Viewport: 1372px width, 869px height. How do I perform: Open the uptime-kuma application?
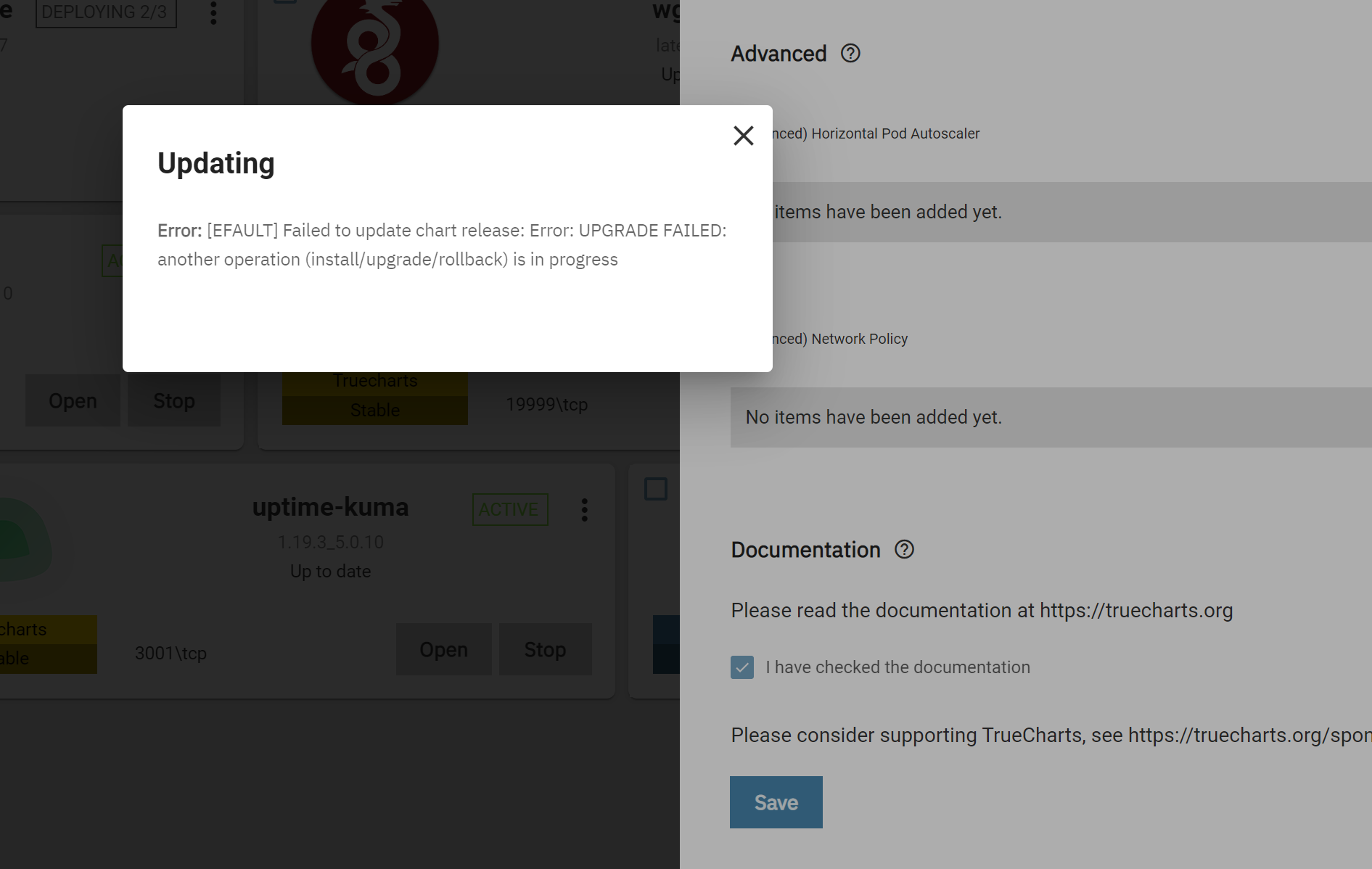click(x=443, y=649)
